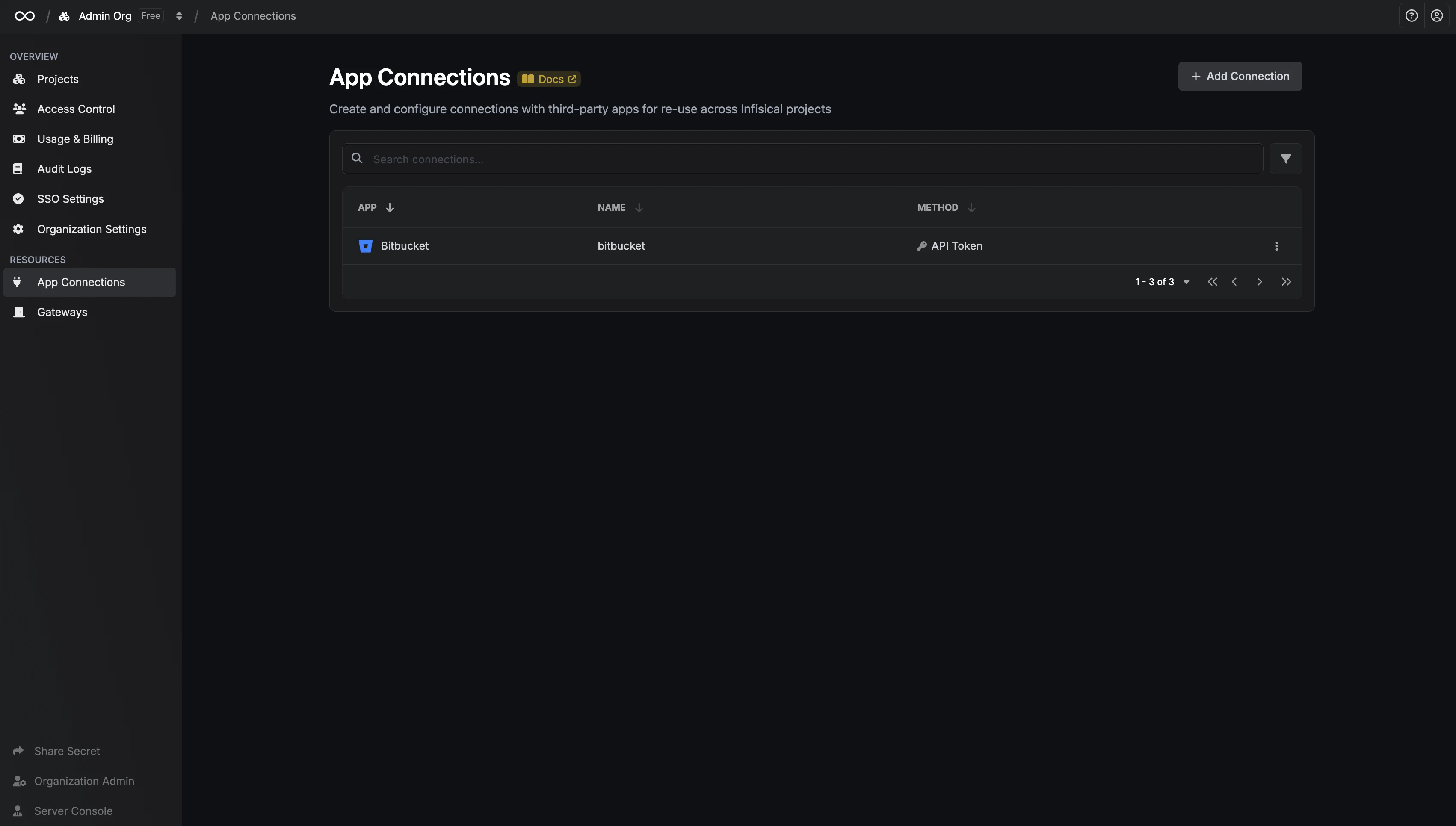Click the Organization Settings gear icon

point(18,229)
